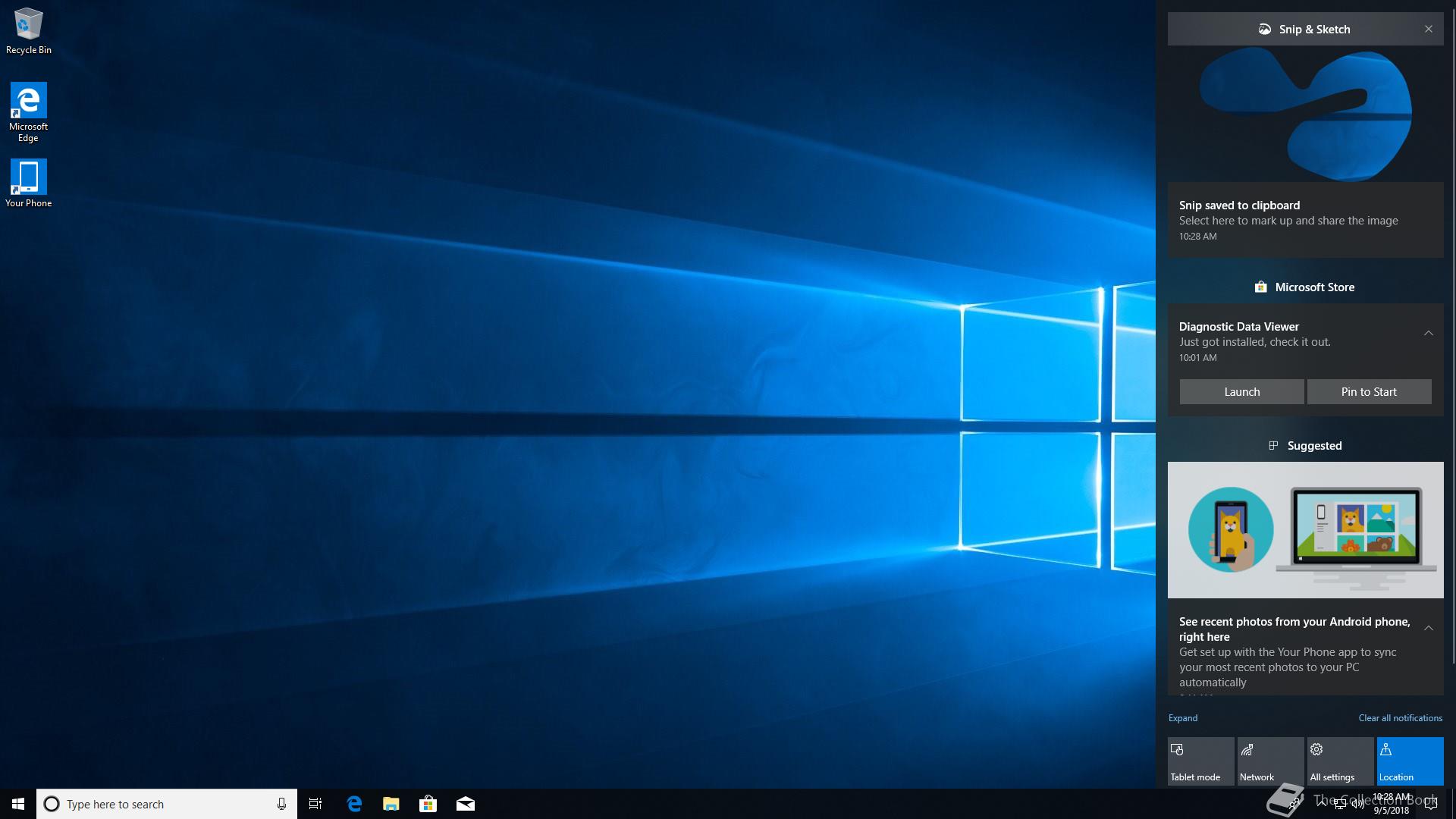Toggle Tablet mode quick action
Screen dimensions: 1456x819
click(x=1201, y=761)
